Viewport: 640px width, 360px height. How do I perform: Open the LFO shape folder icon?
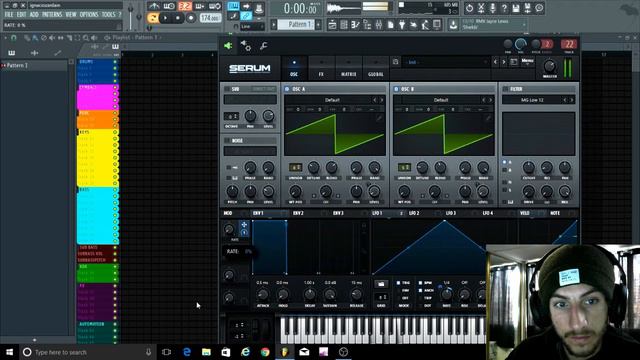(381, 283)
